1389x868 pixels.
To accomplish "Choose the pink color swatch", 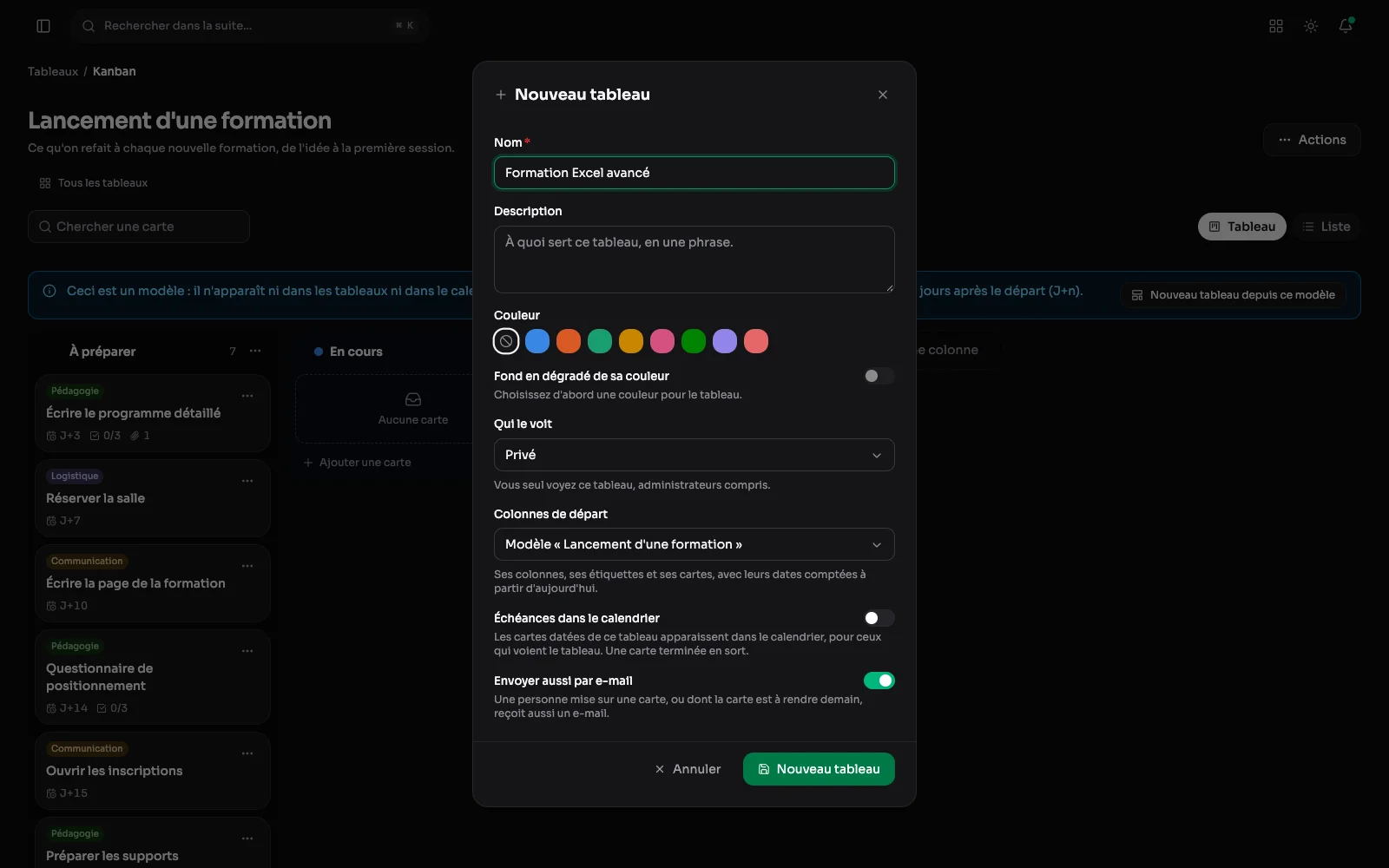I will [662, 341].
